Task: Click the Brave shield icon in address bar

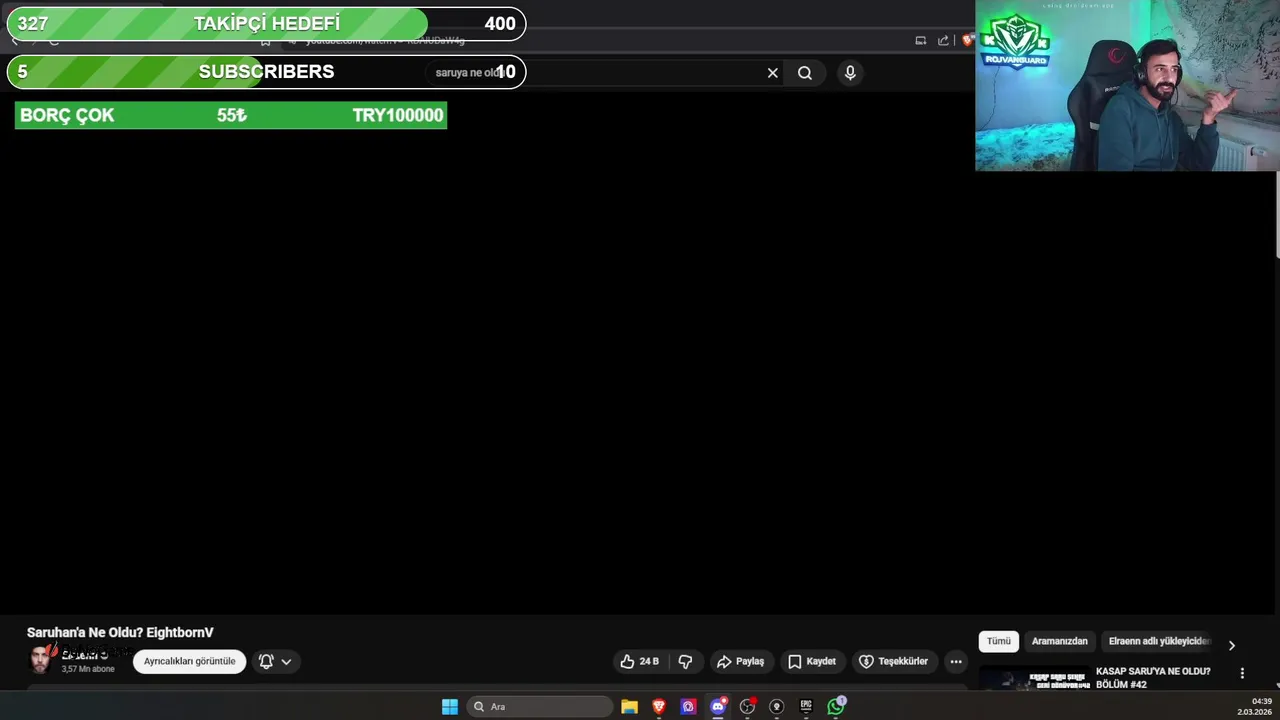Action: pos(967,41)
